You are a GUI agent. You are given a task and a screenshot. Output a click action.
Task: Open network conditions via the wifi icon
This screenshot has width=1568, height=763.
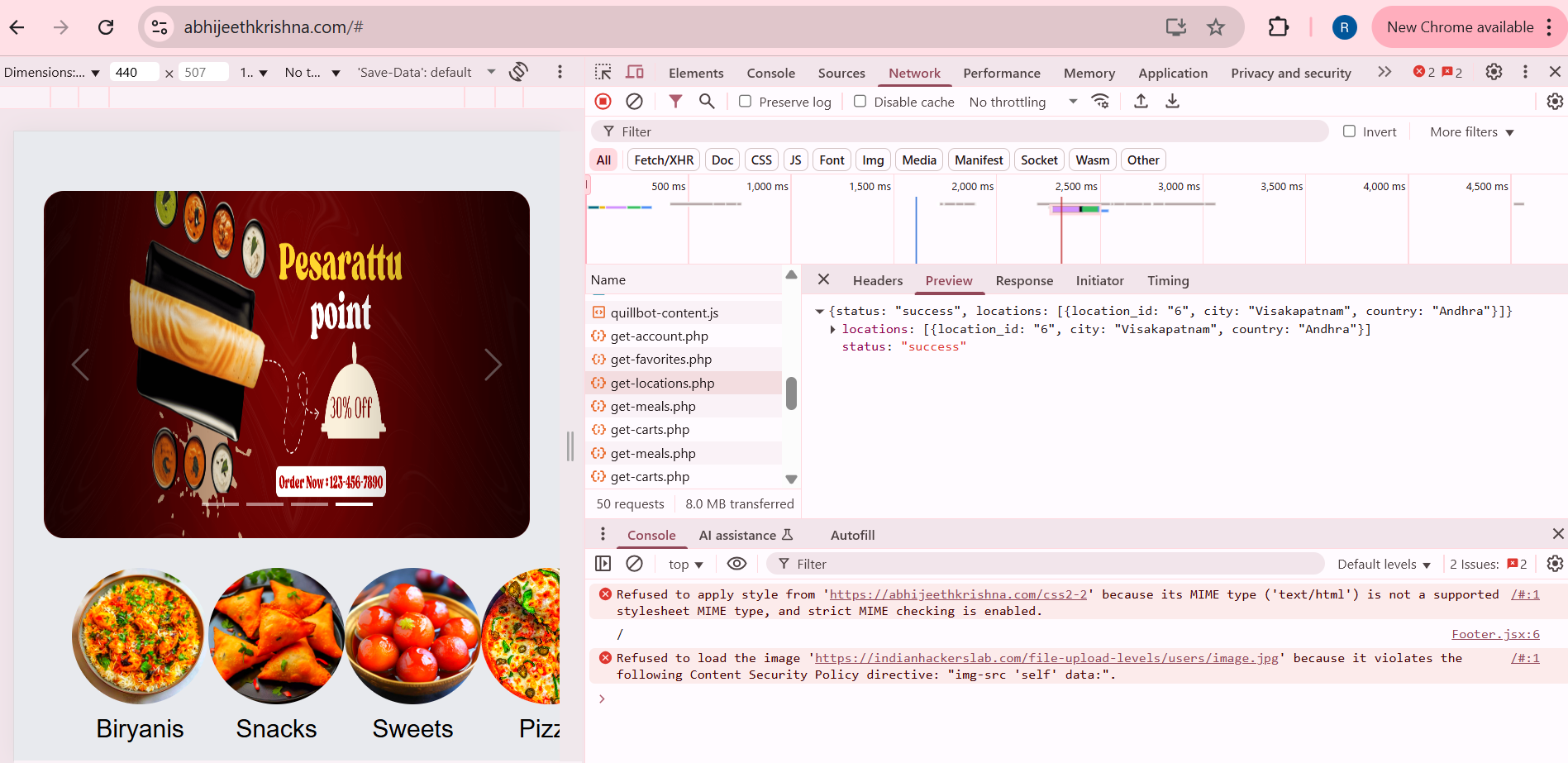[x=1100, y=101]
